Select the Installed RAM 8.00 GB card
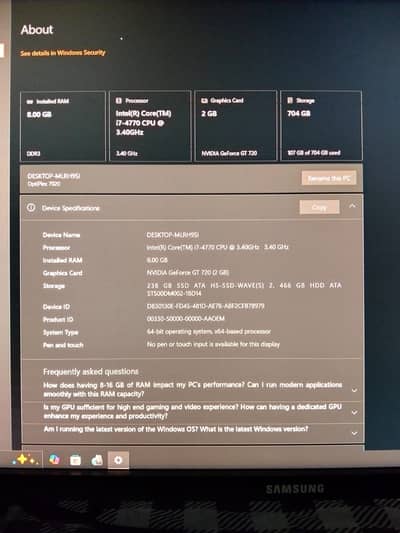 63,126
